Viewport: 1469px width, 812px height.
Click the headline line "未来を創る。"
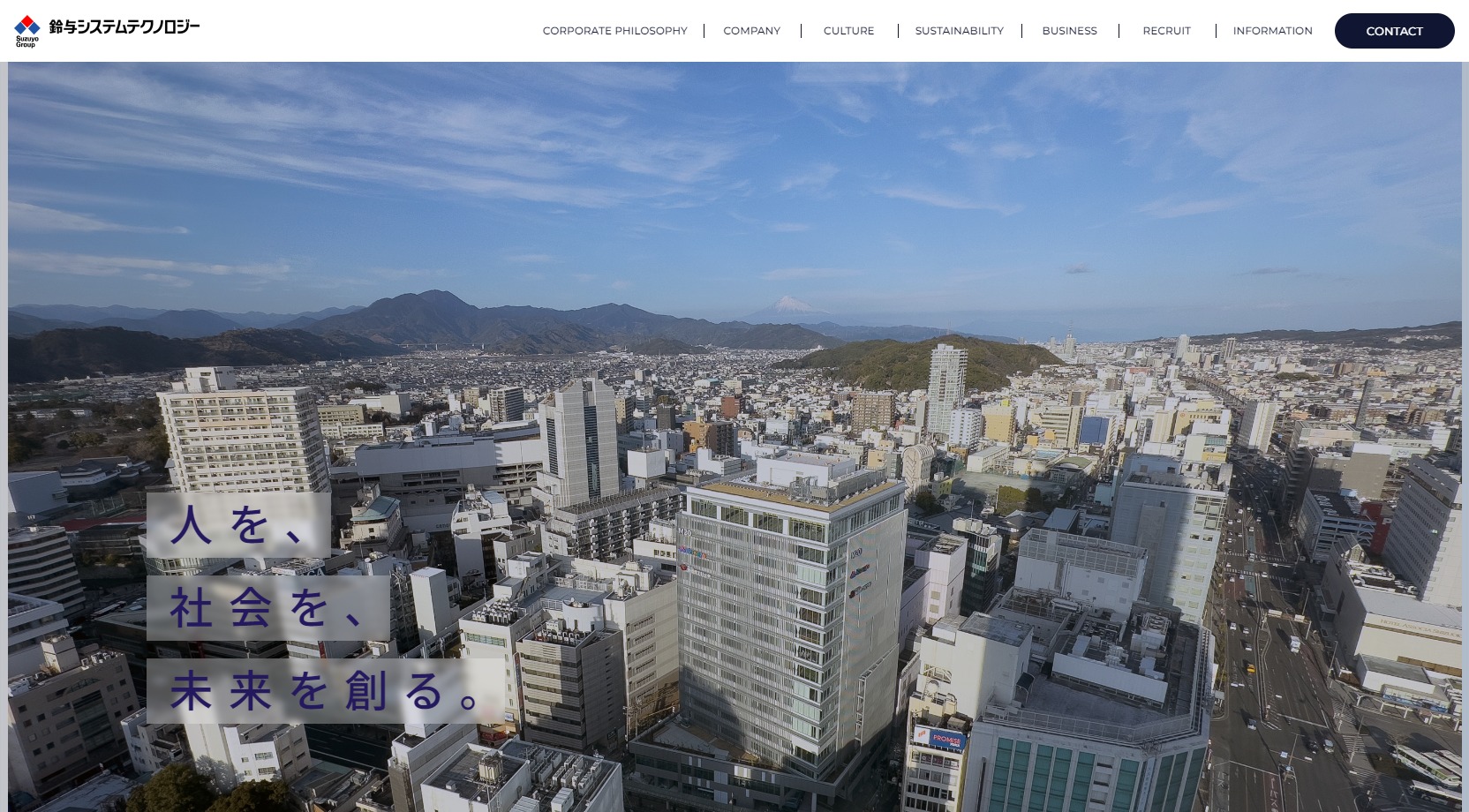(x=325, y=691)
